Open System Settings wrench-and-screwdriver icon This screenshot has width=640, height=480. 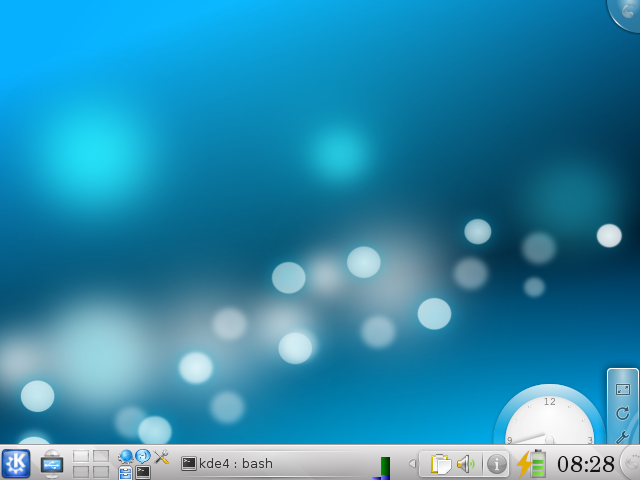[162, 456]
